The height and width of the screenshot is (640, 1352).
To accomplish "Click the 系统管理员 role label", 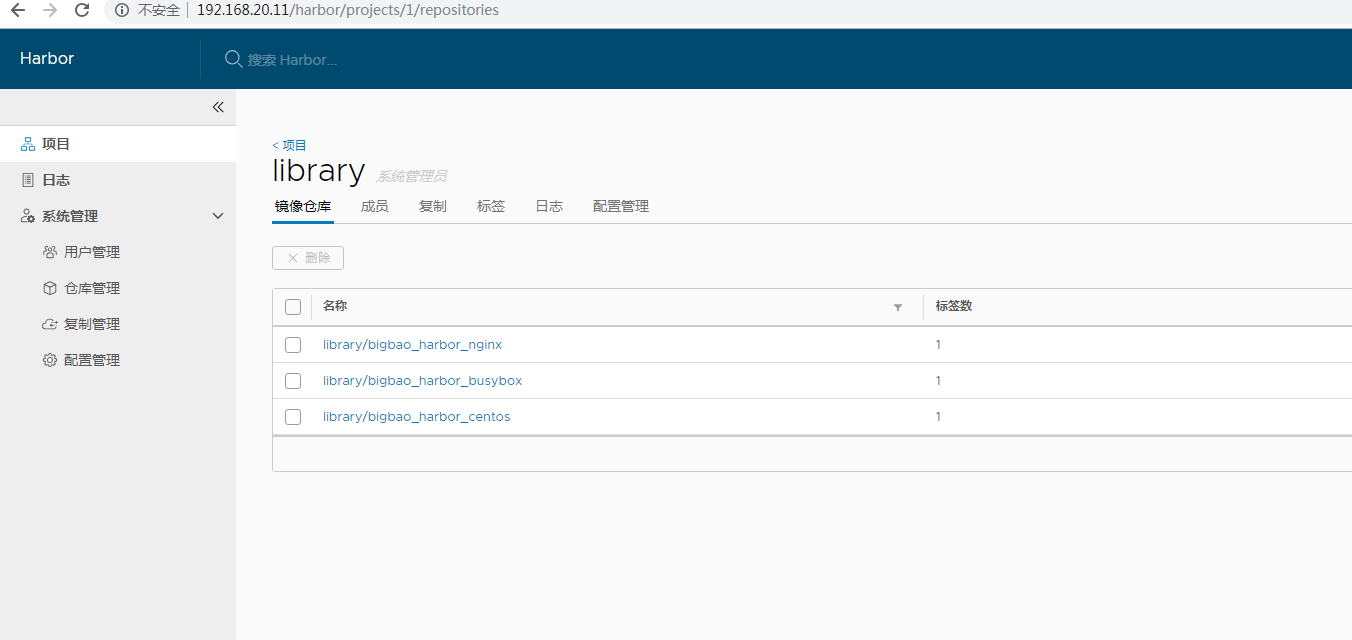I will (x=411, y=176).
